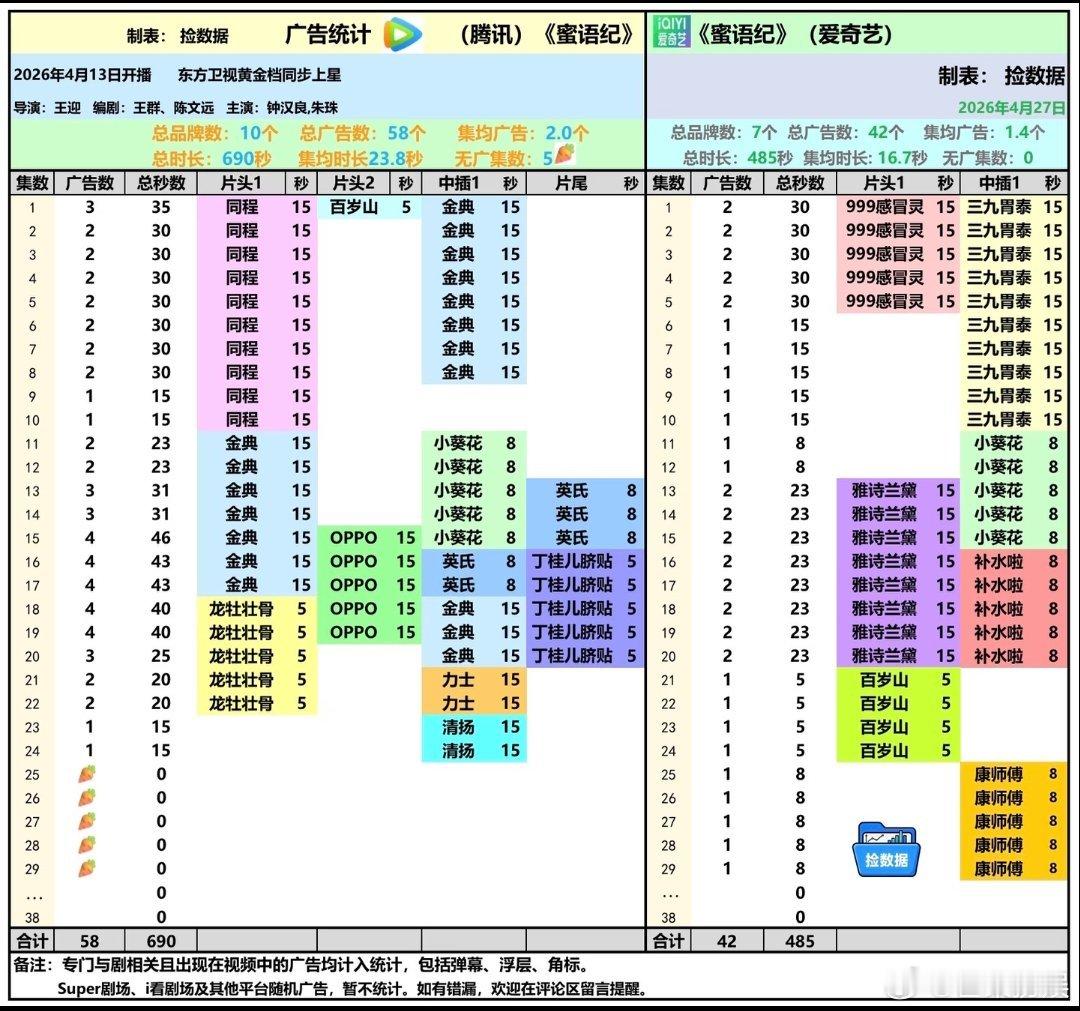1080x1011 pixels.
Task: Select the carrot icon in Tencent episode 25 row
Action: [x=87, y=774]
